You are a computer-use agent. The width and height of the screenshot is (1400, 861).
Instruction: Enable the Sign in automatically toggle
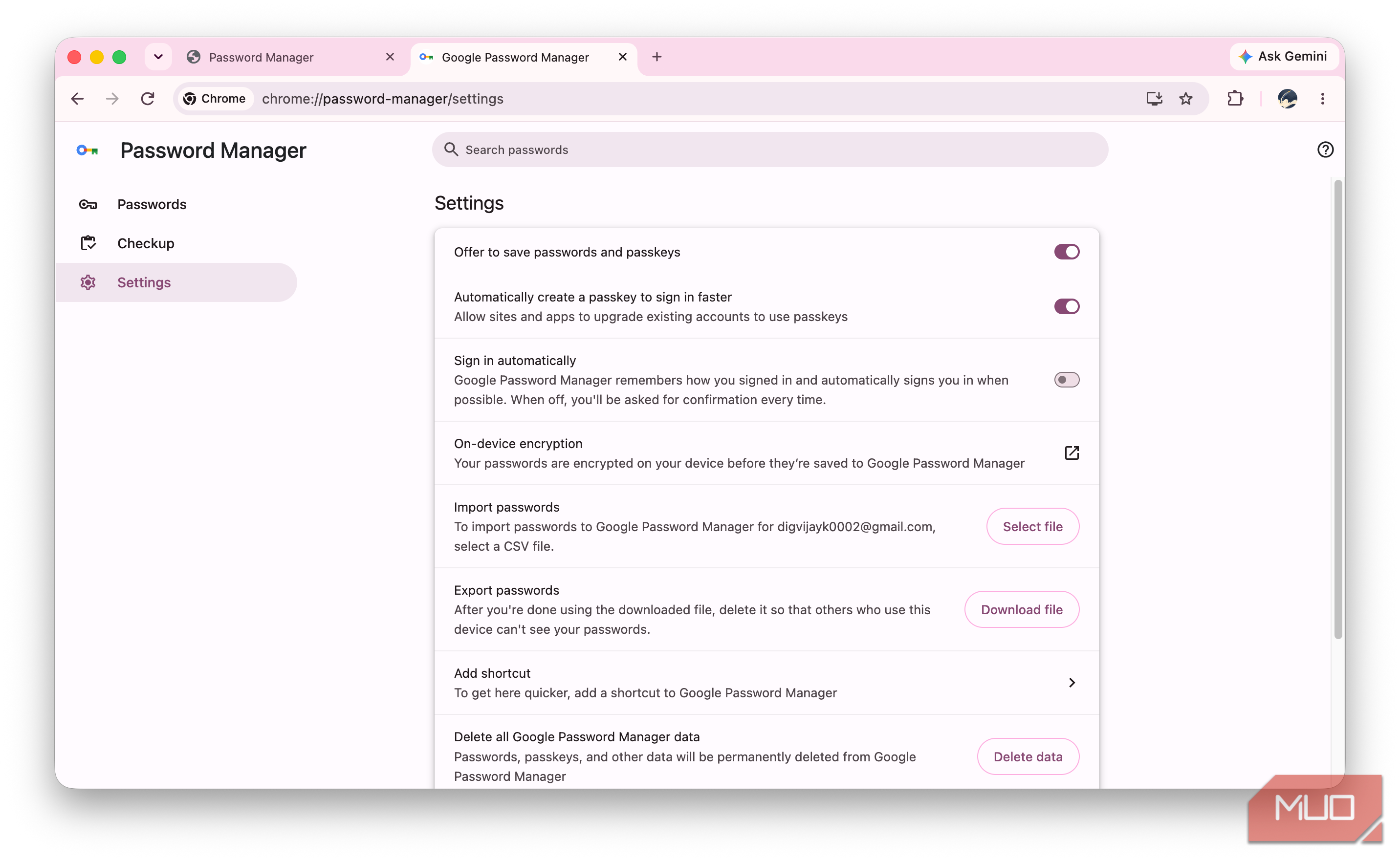click(x=1066, y=380)
